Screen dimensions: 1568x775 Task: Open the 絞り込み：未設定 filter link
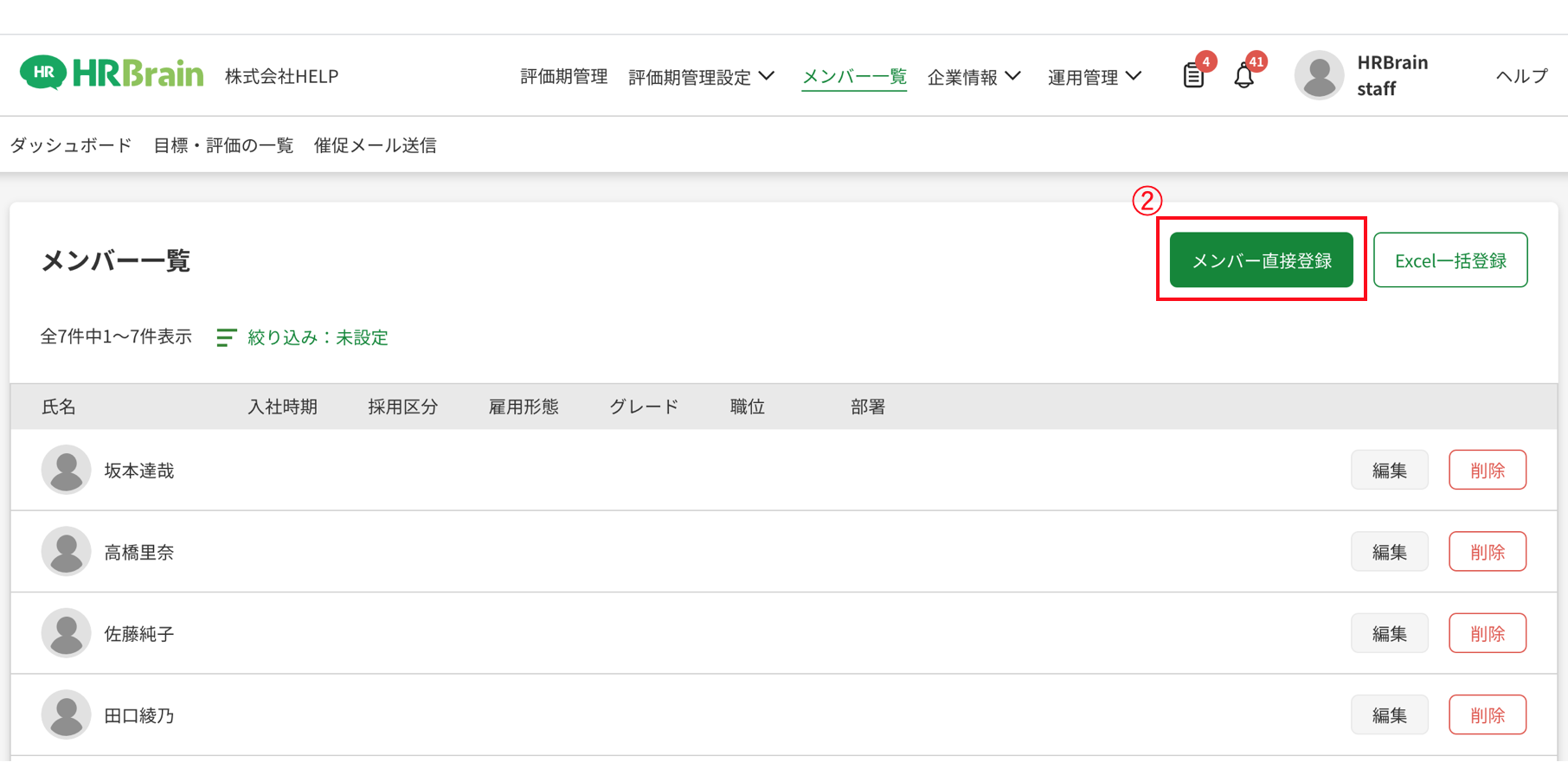[318, 337]
